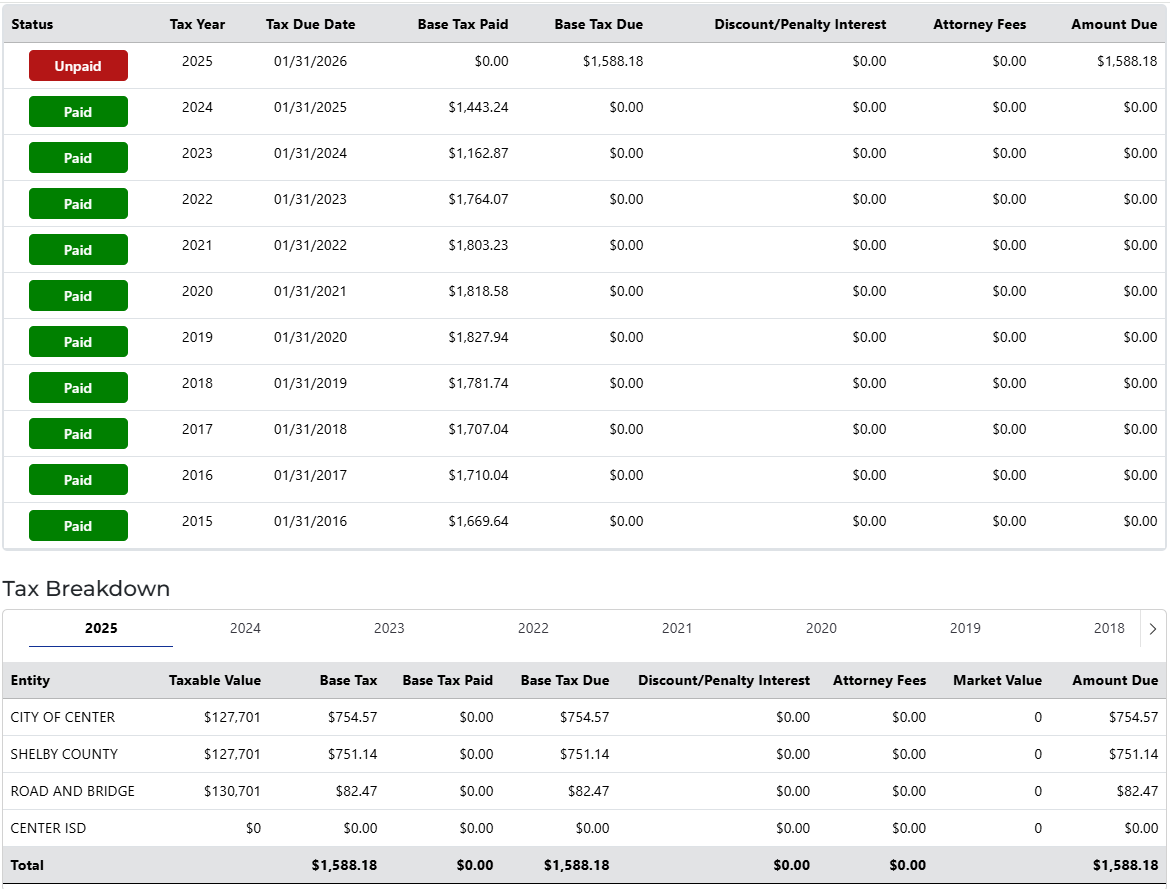Click the Paid button for tax year 2018

point(78,388)
